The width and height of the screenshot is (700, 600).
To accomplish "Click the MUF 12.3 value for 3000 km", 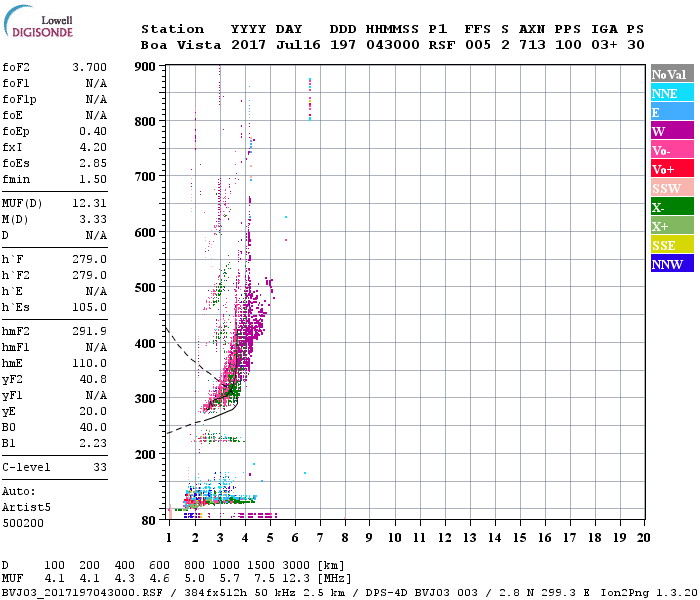I will [x=296, y=579].
